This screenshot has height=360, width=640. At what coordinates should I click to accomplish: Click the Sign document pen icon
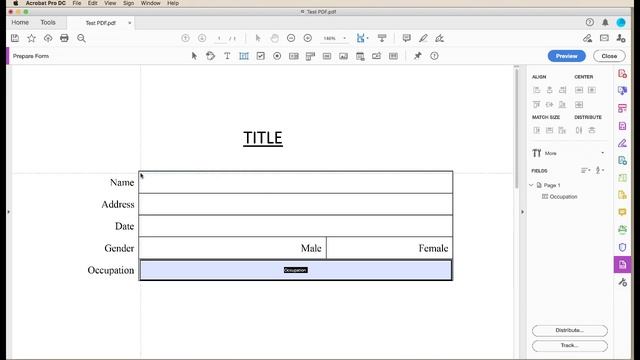[440, 38]
